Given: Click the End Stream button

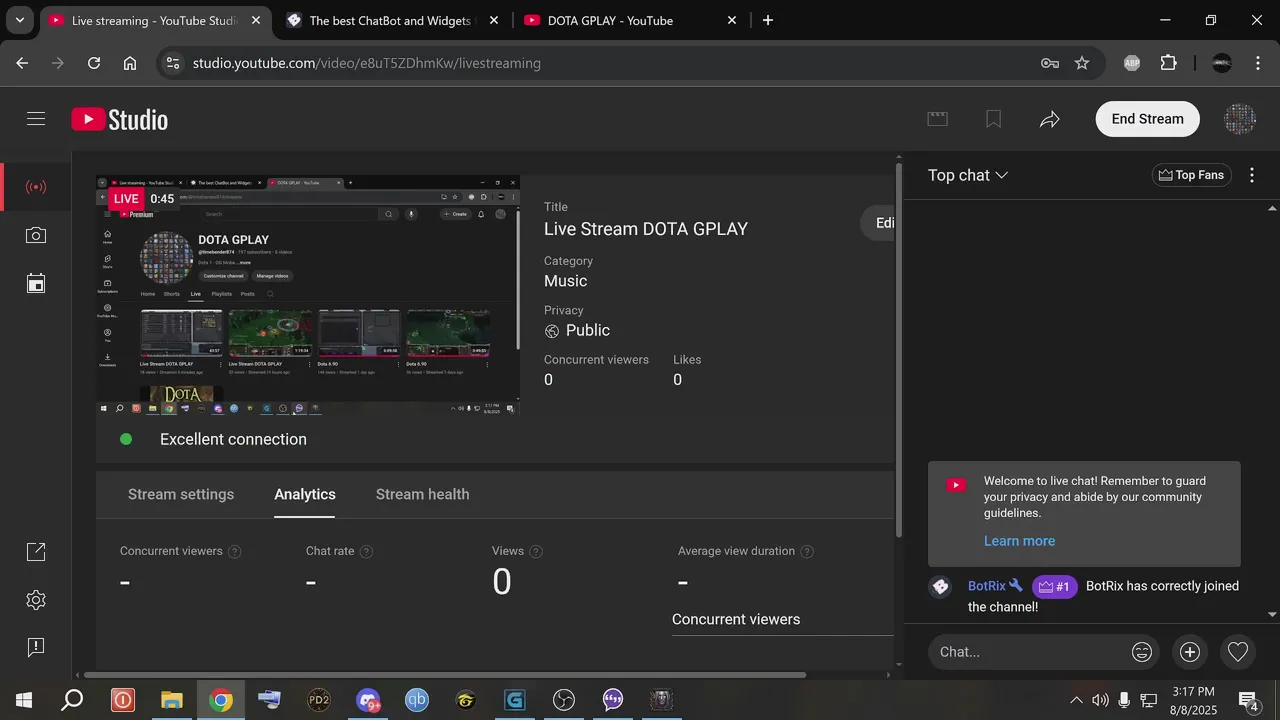Looking at the screenshot, I should coord(1147,119).
